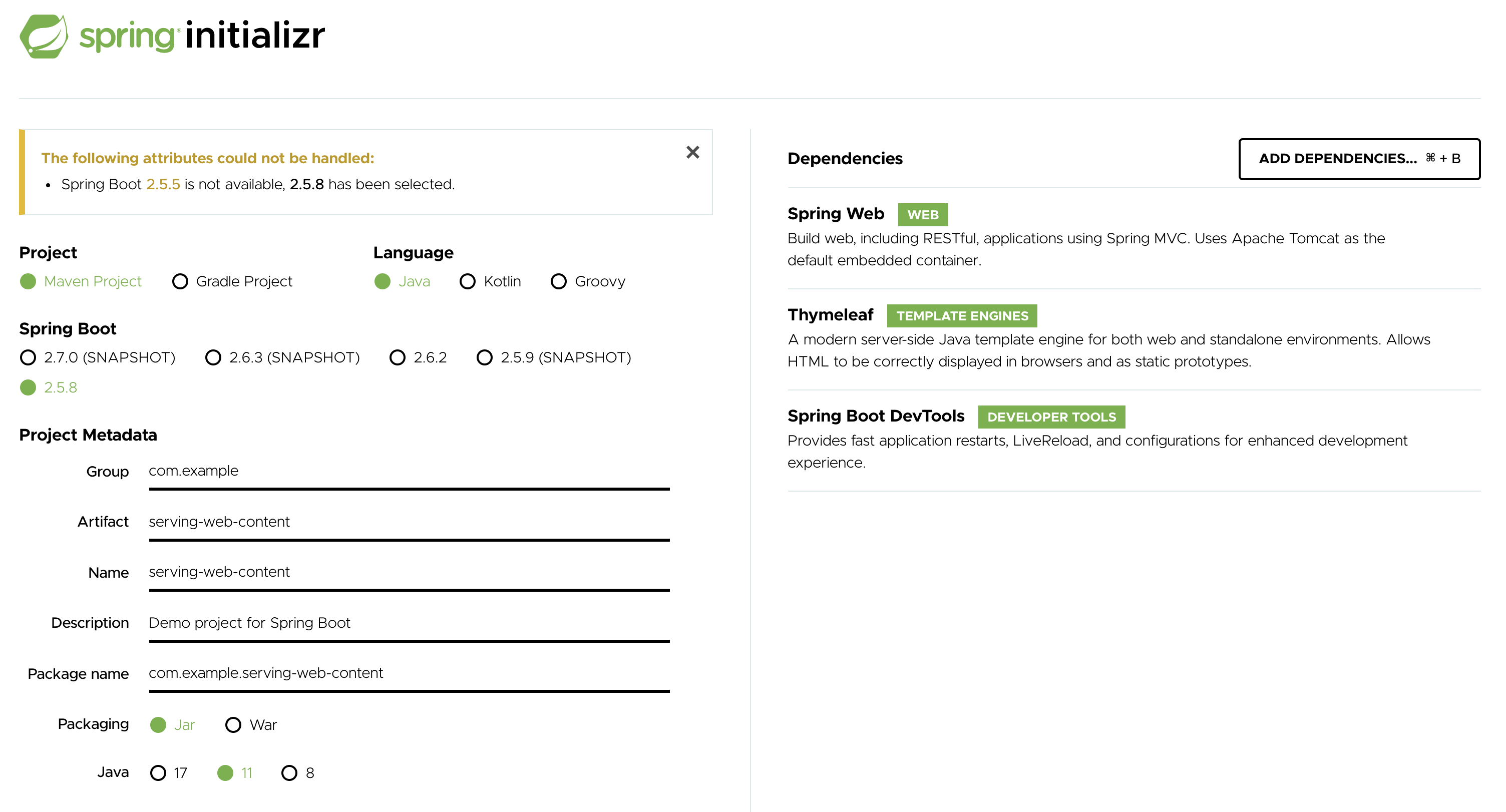Select Spring Boot 2.5.9 (SNAPSHOT)
The width and height of the screenshot is (1506, 812).
554,357
